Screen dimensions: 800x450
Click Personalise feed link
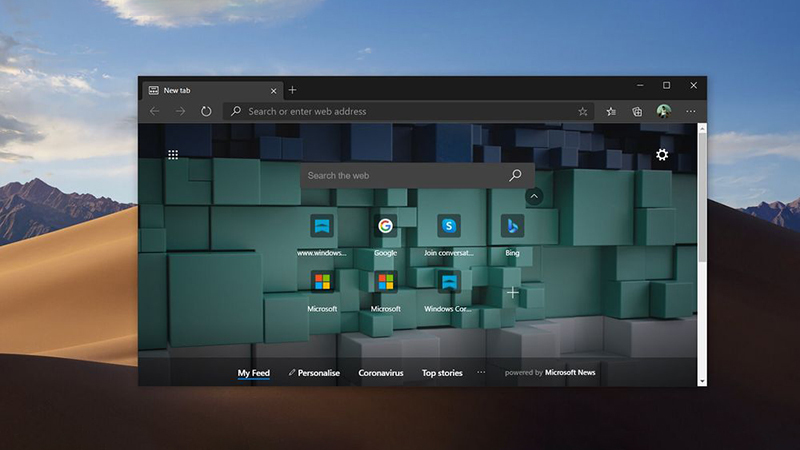pyautogui.click(x=314, y=373)
